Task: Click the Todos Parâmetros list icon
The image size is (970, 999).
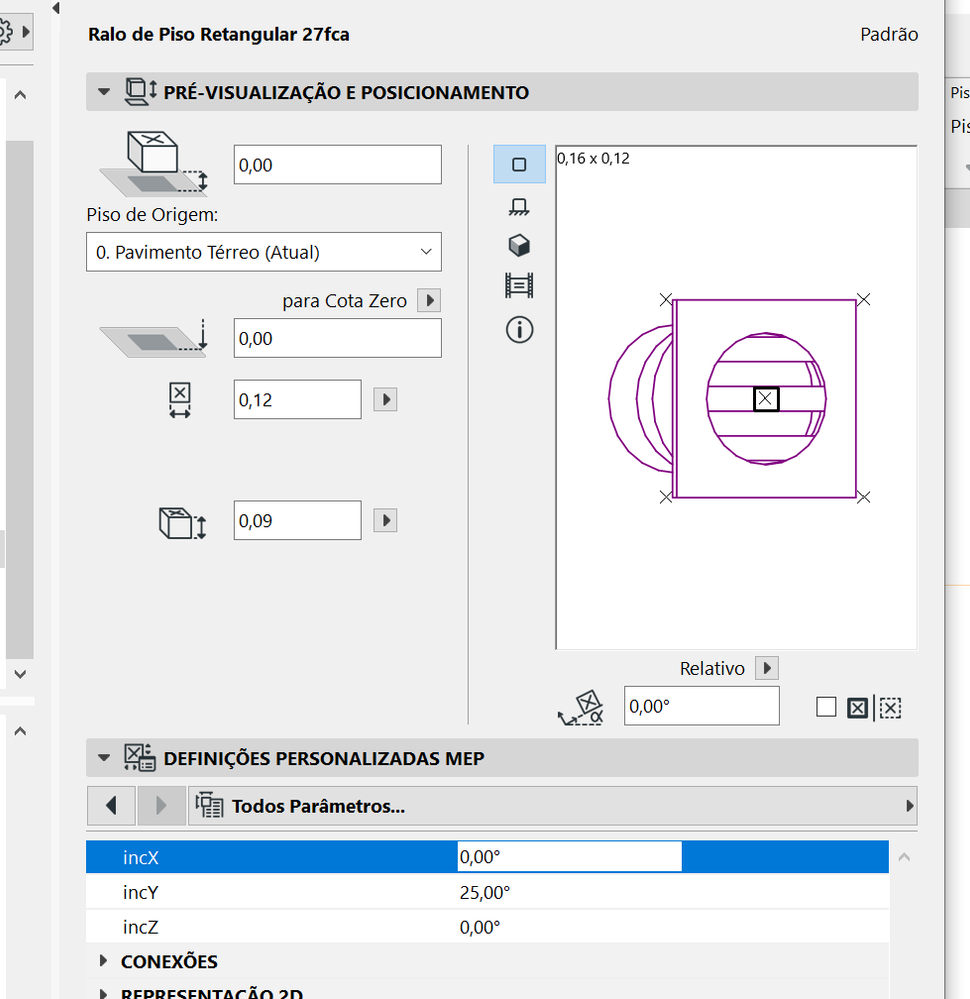Action: coord(209,805)
